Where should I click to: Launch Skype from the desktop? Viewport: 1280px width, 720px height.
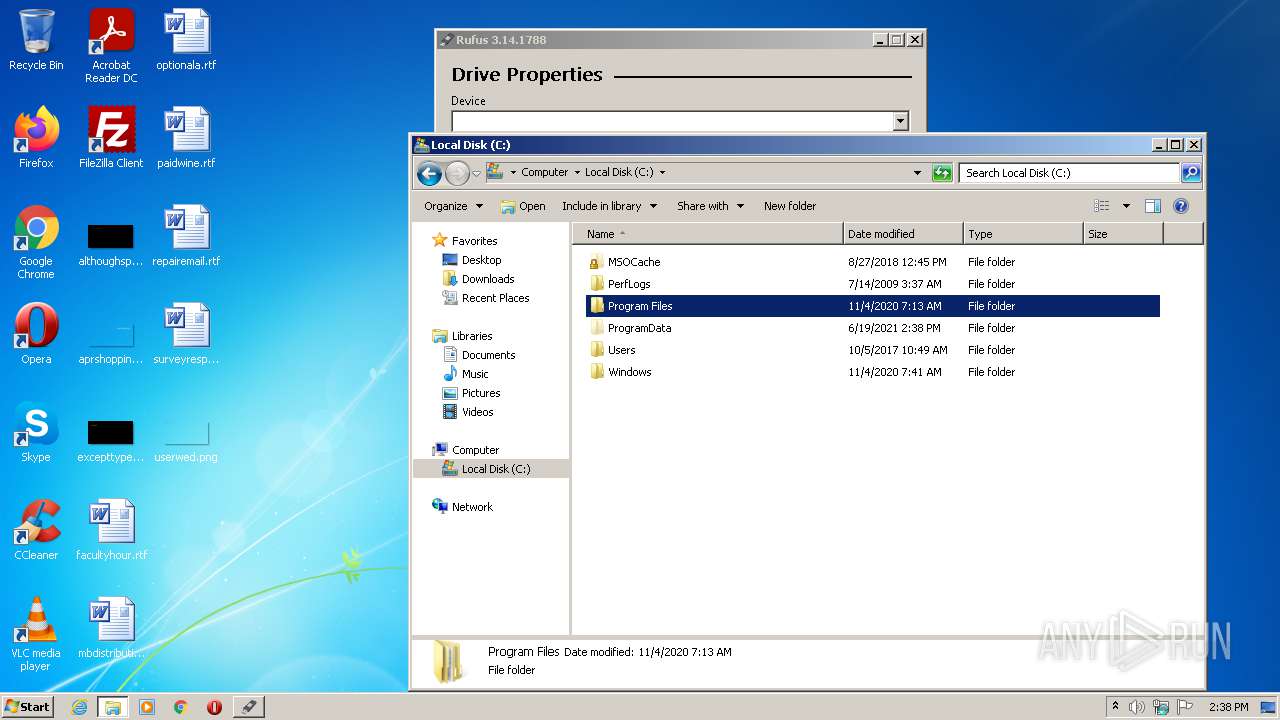[36, 432]
